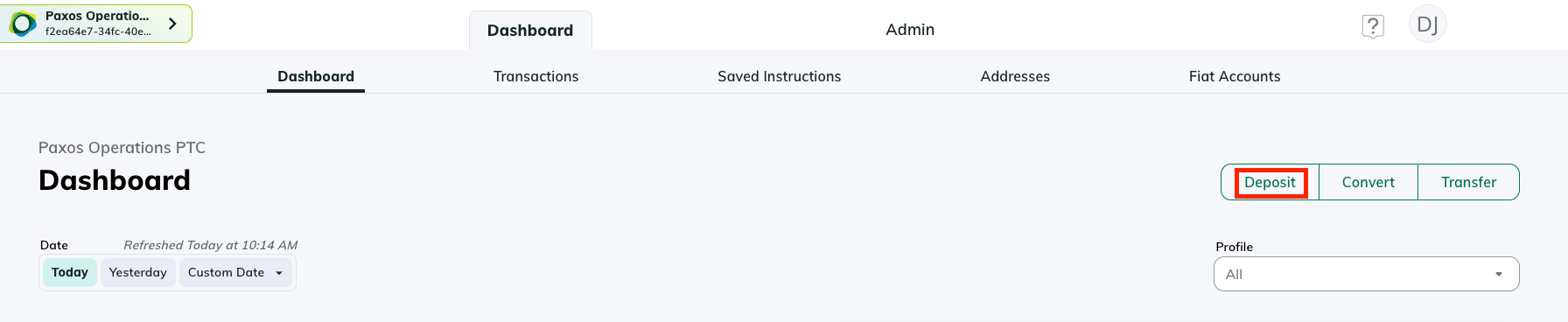
Task: Open the help question mark icon
Action: pos(1373,26)
